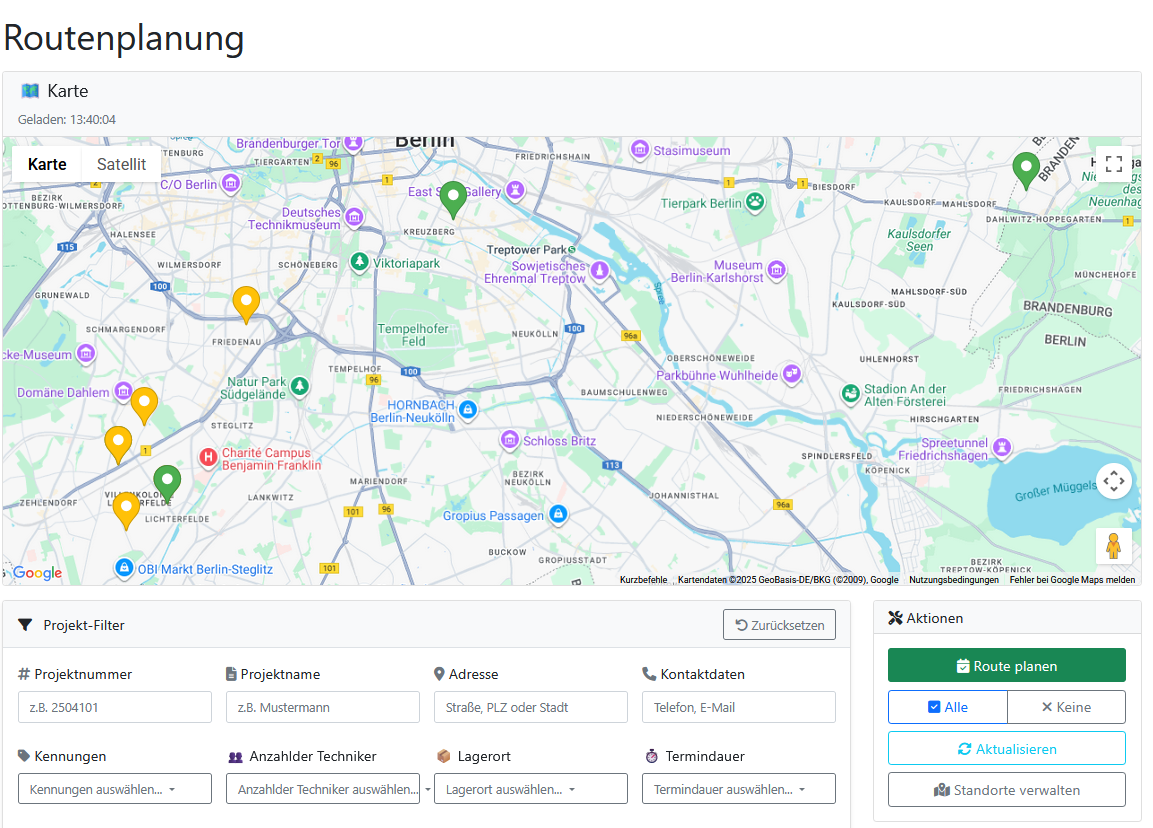The width and height of the screenshot is (1153, 828).
Task: Switch map to Satellit view
Action: [121, 165]
